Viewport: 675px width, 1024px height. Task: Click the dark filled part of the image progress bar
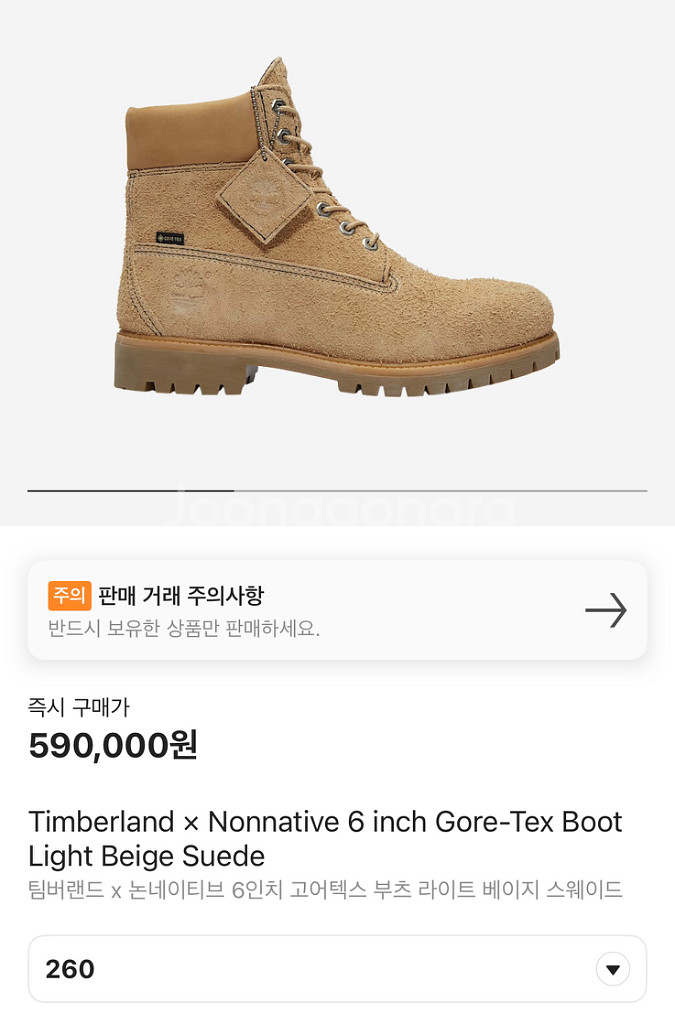tap(130, 491)
